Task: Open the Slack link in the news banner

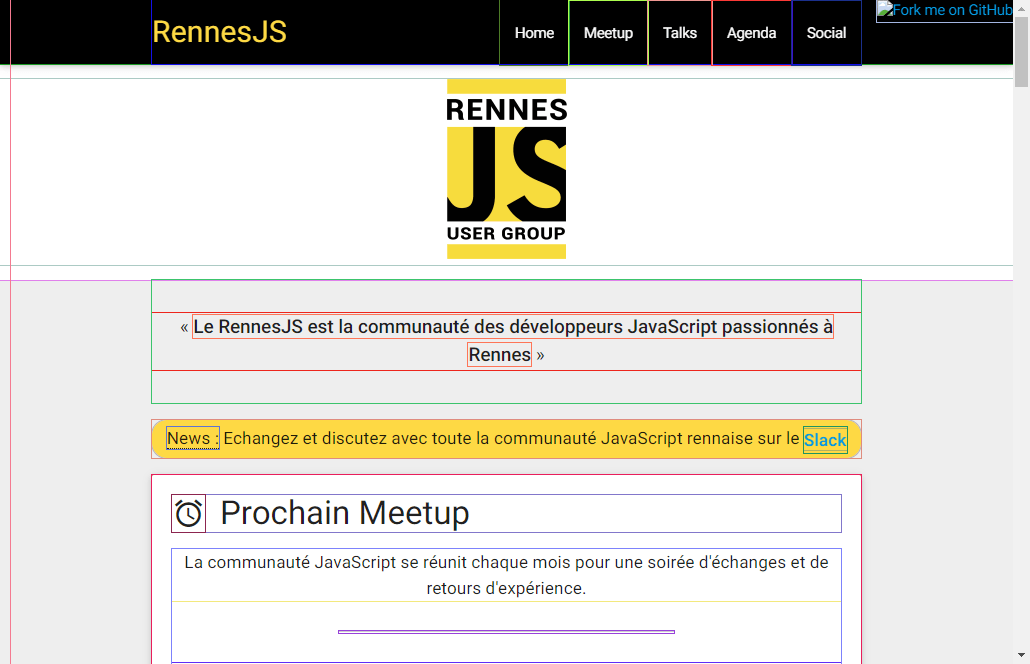Action: point(825,440)
